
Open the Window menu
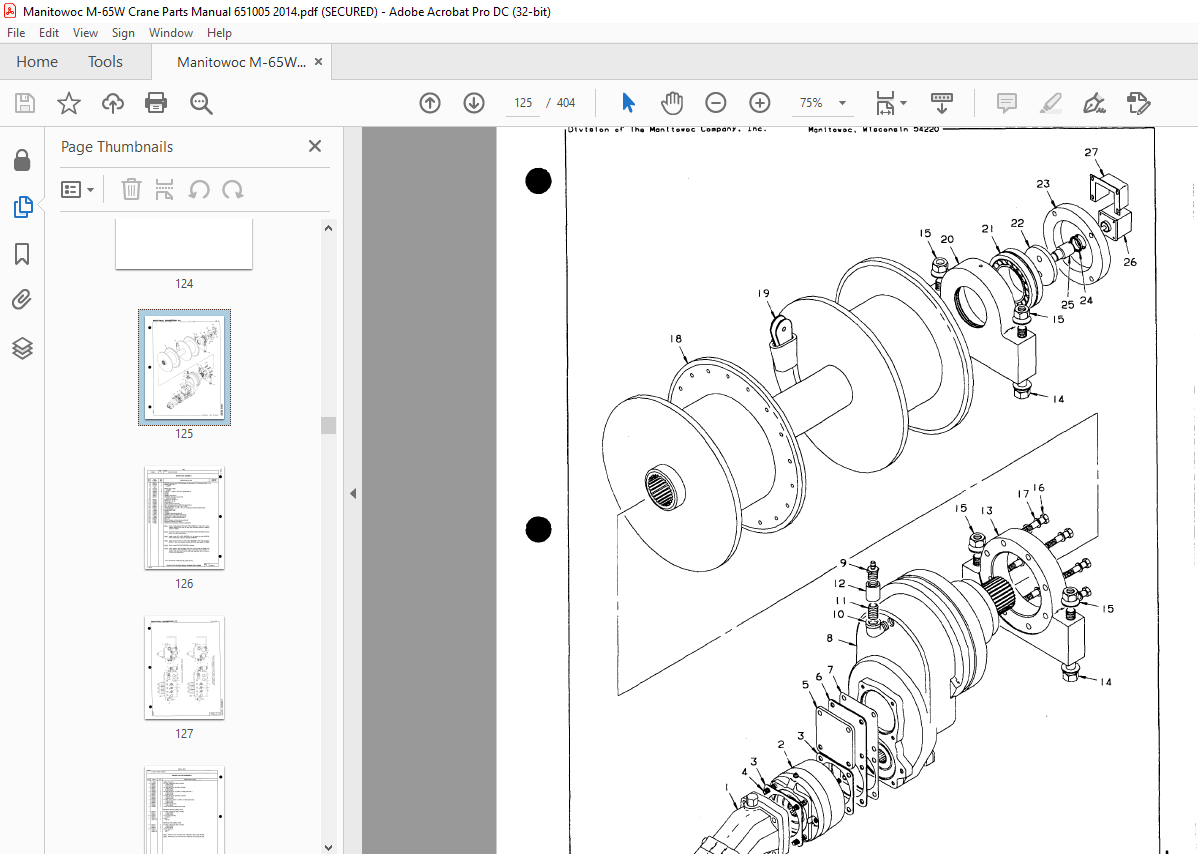pos(170,33)
